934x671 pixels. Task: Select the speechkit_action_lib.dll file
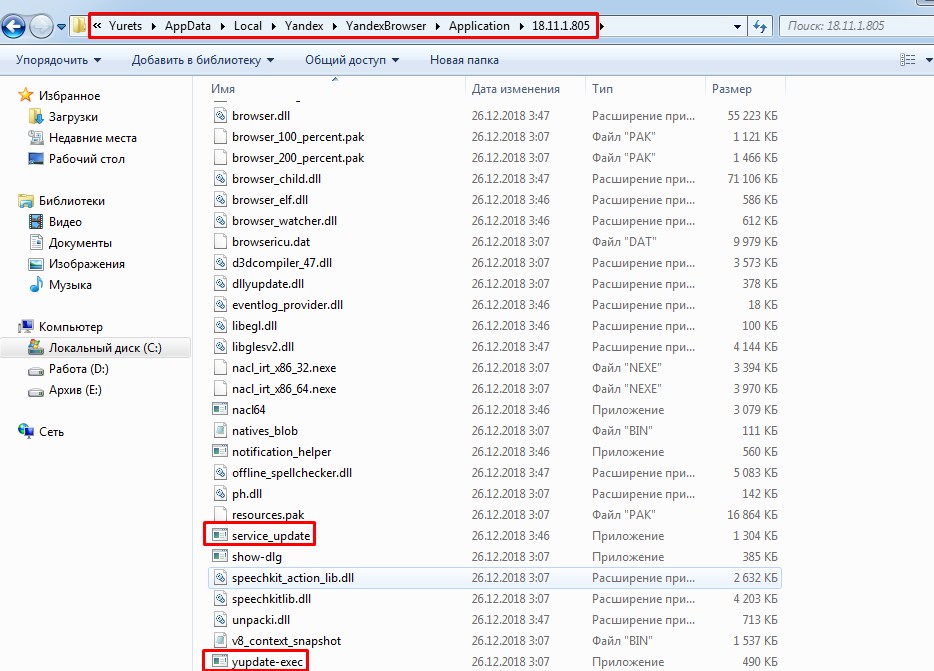pos(292,578)
